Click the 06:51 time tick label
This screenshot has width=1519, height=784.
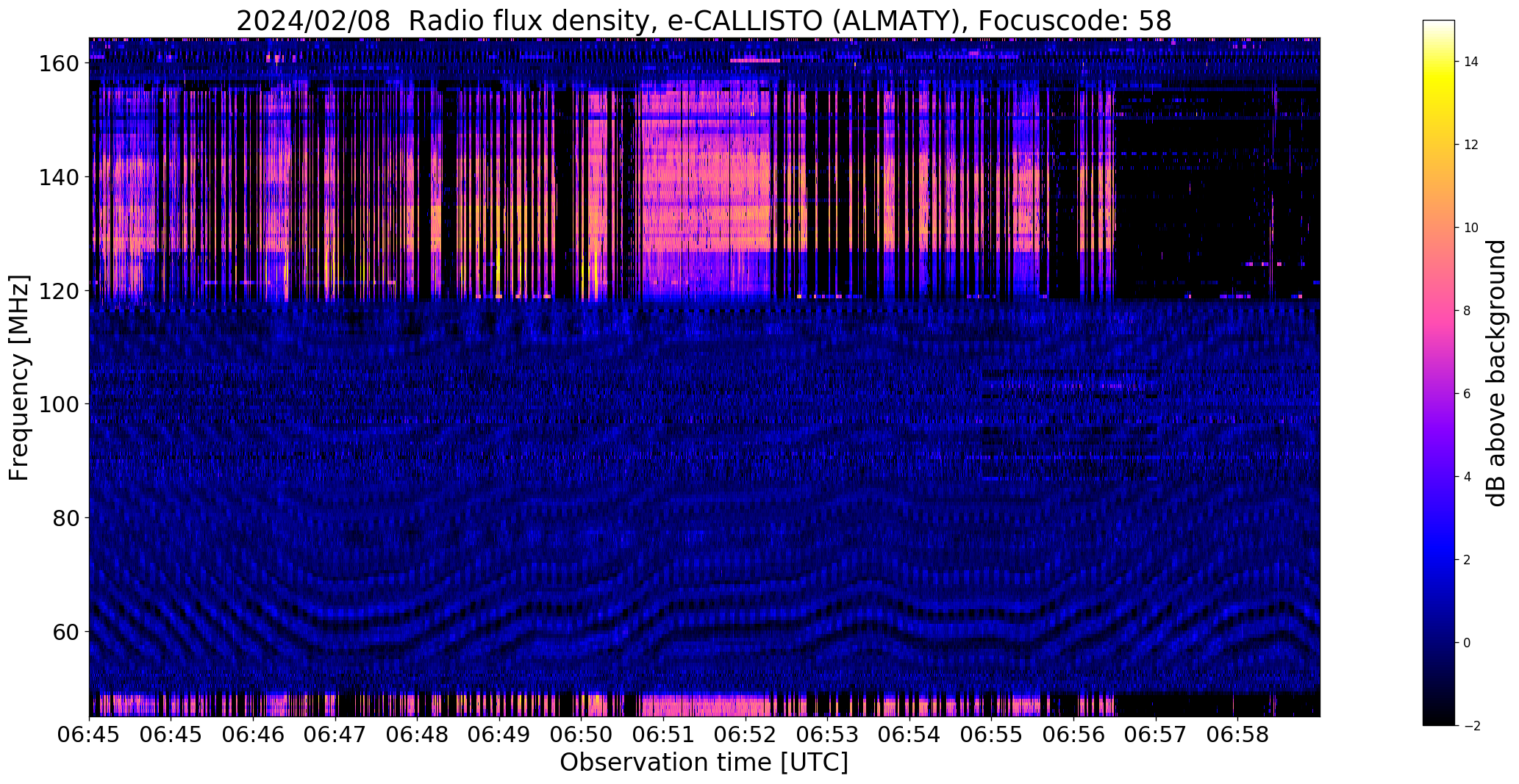663,733
